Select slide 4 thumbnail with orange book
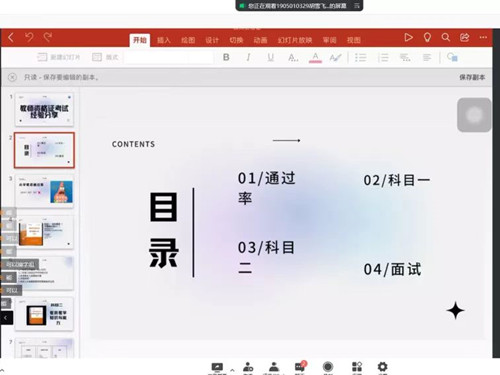This screenshot has height=375, width=500. [x=44, y=232]
